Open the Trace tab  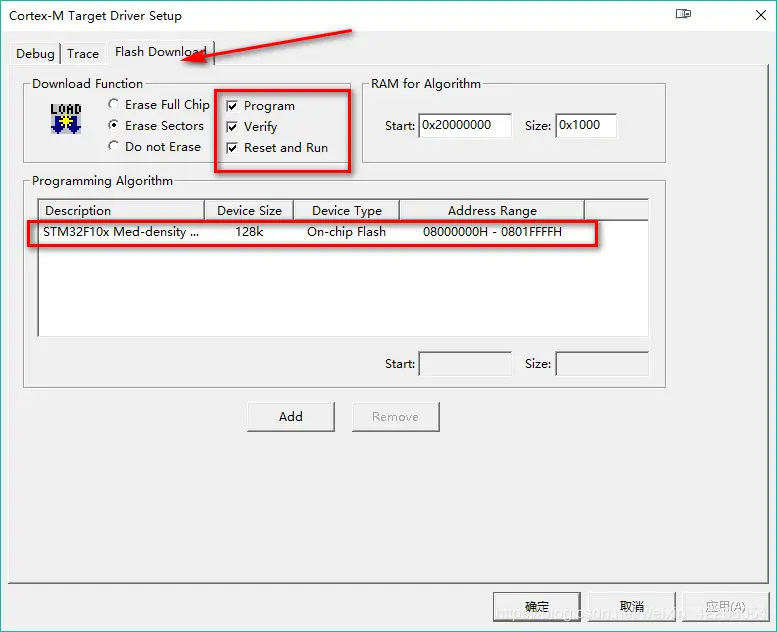point(83,54)
